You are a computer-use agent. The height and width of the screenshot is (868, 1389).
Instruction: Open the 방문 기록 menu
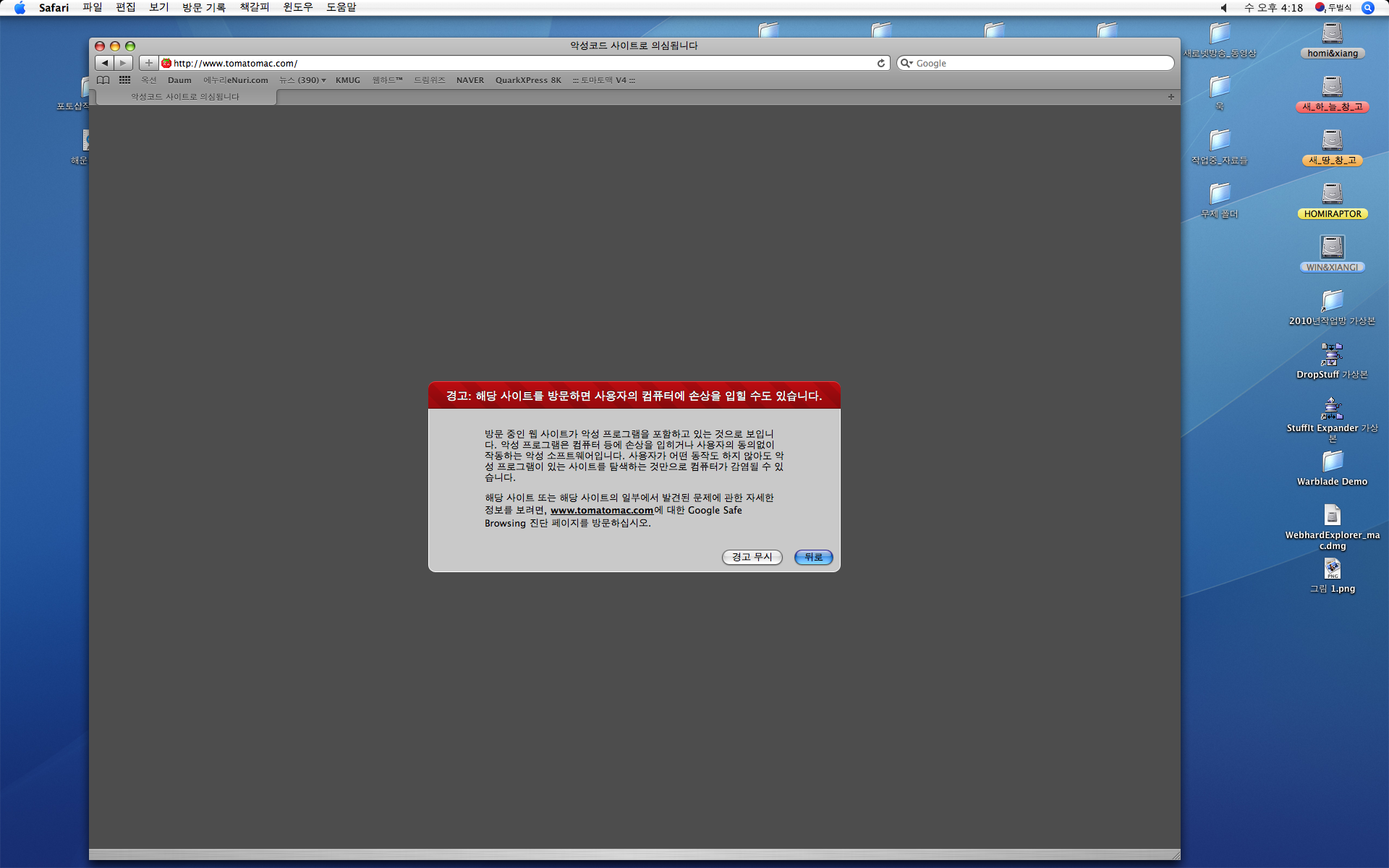point(203,7)
